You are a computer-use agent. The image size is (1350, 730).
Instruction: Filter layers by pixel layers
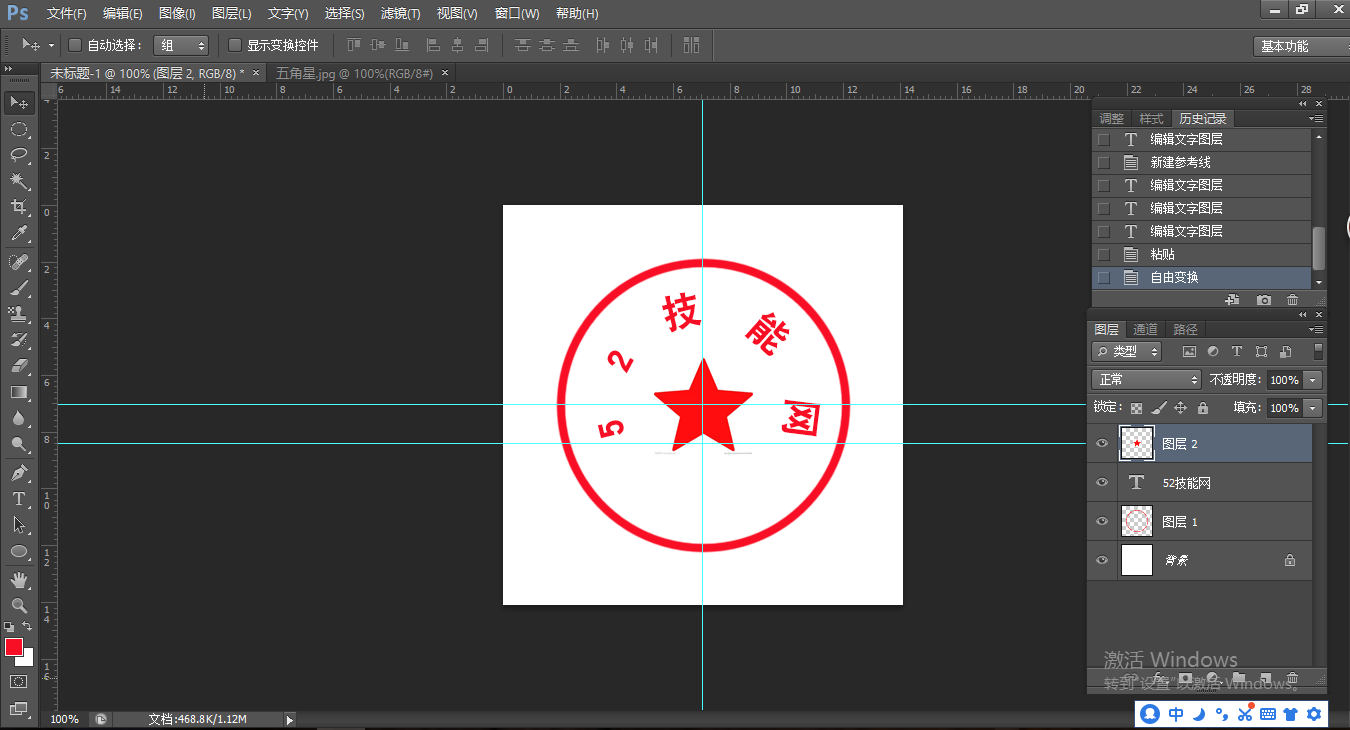(x=1189, y=352)
